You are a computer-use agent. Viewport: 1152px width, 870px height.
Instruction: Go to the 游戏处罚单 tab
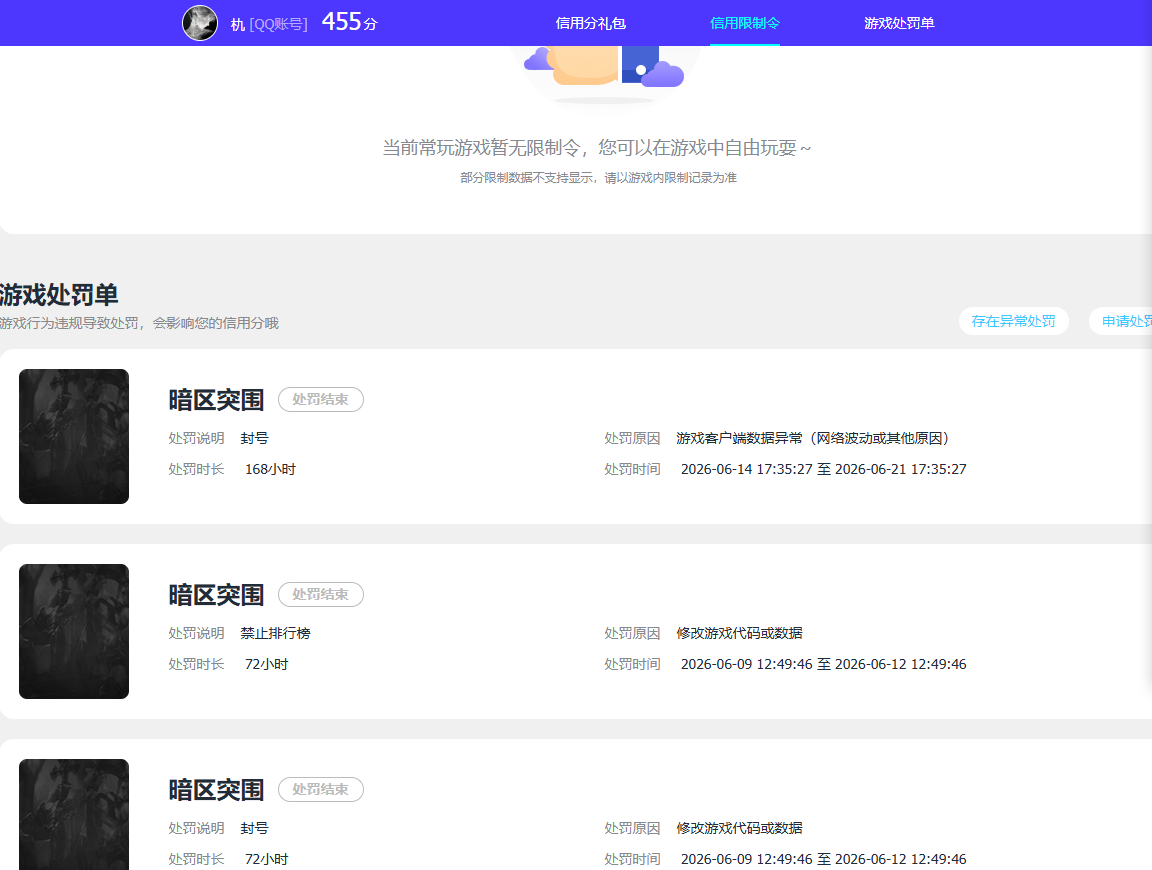pyautogui.click(x=899, y=24)
